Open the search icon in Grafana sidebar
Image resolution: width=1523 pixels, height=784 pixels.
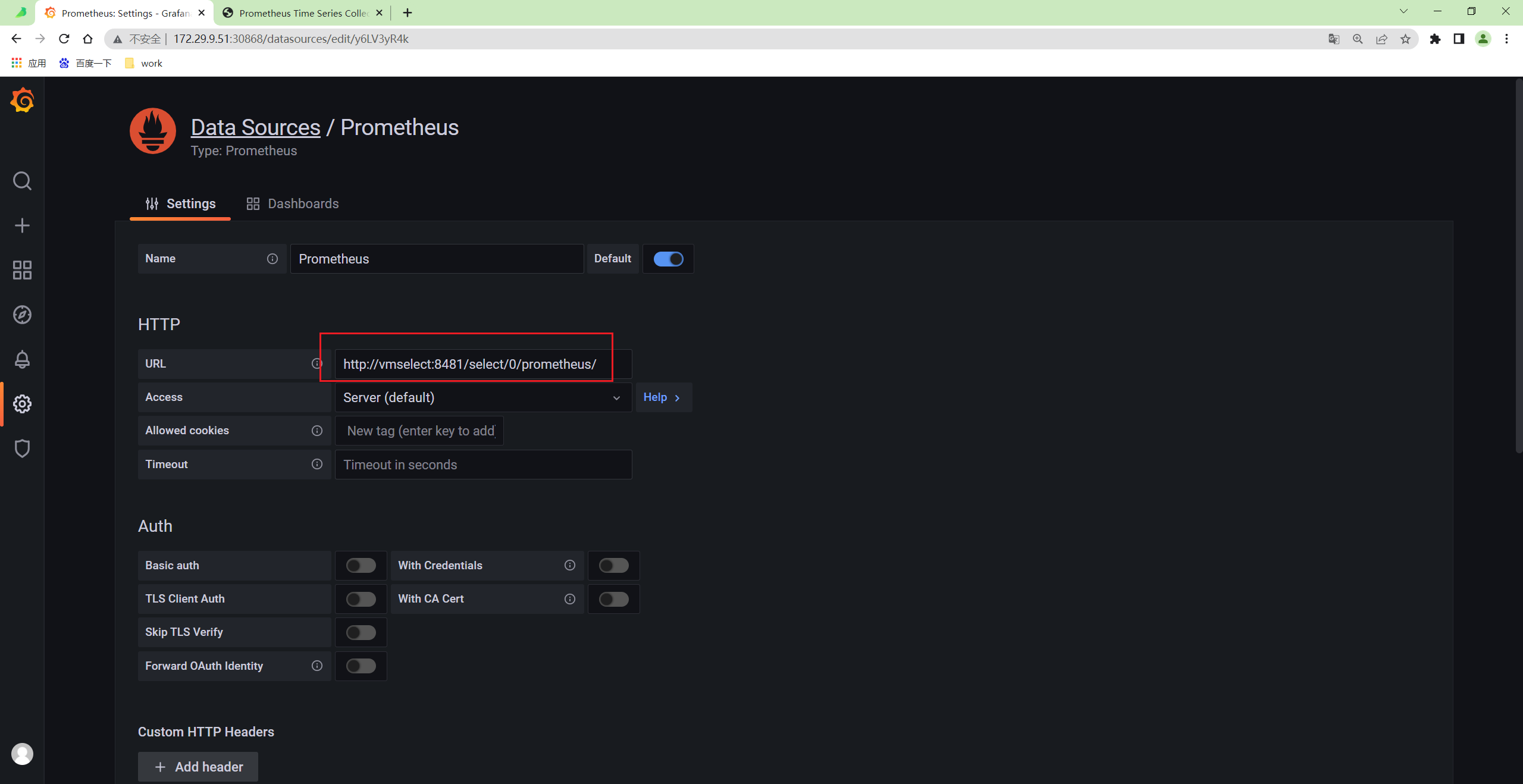pos(22,181)
